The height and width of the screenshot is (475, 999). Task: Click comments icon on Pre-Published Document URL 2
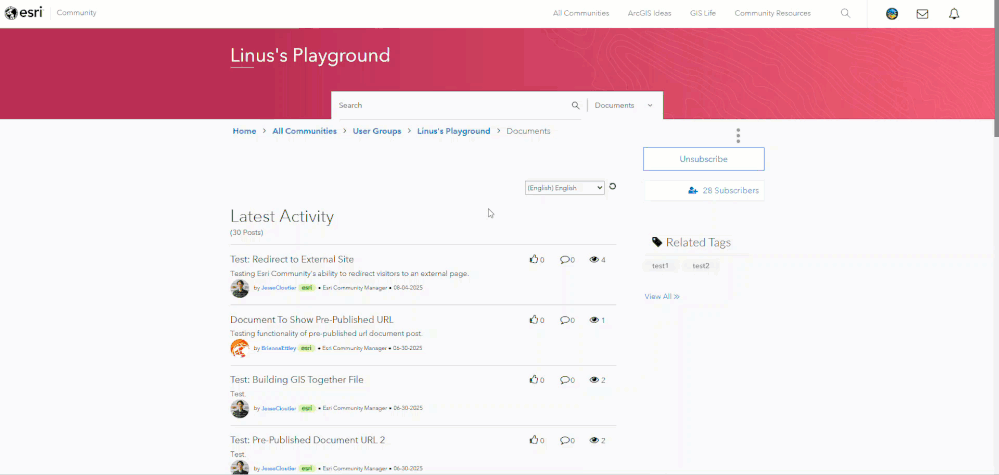[x=564, y=440]
